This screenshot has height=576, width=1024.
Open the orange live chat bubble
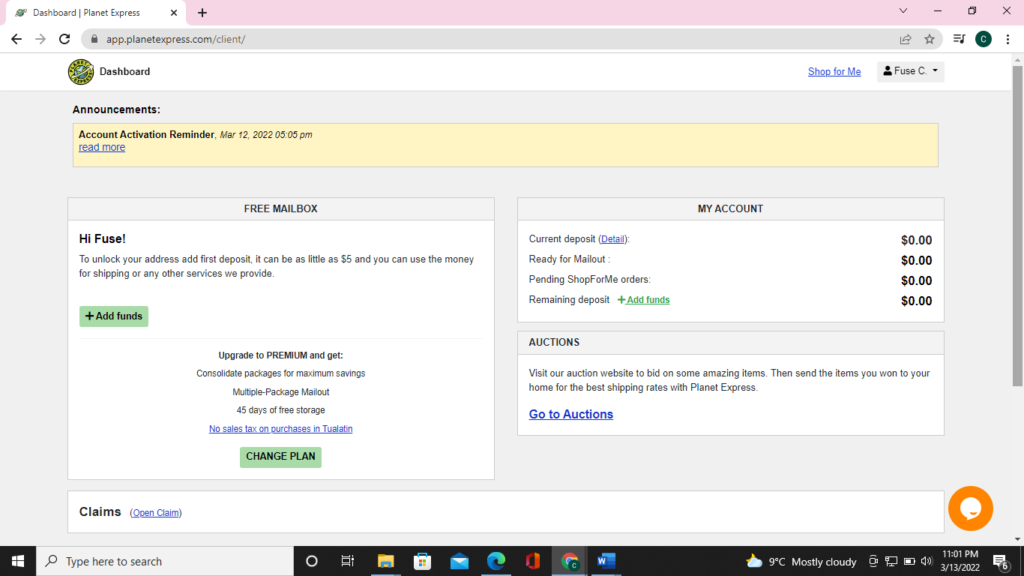(970, 508)
